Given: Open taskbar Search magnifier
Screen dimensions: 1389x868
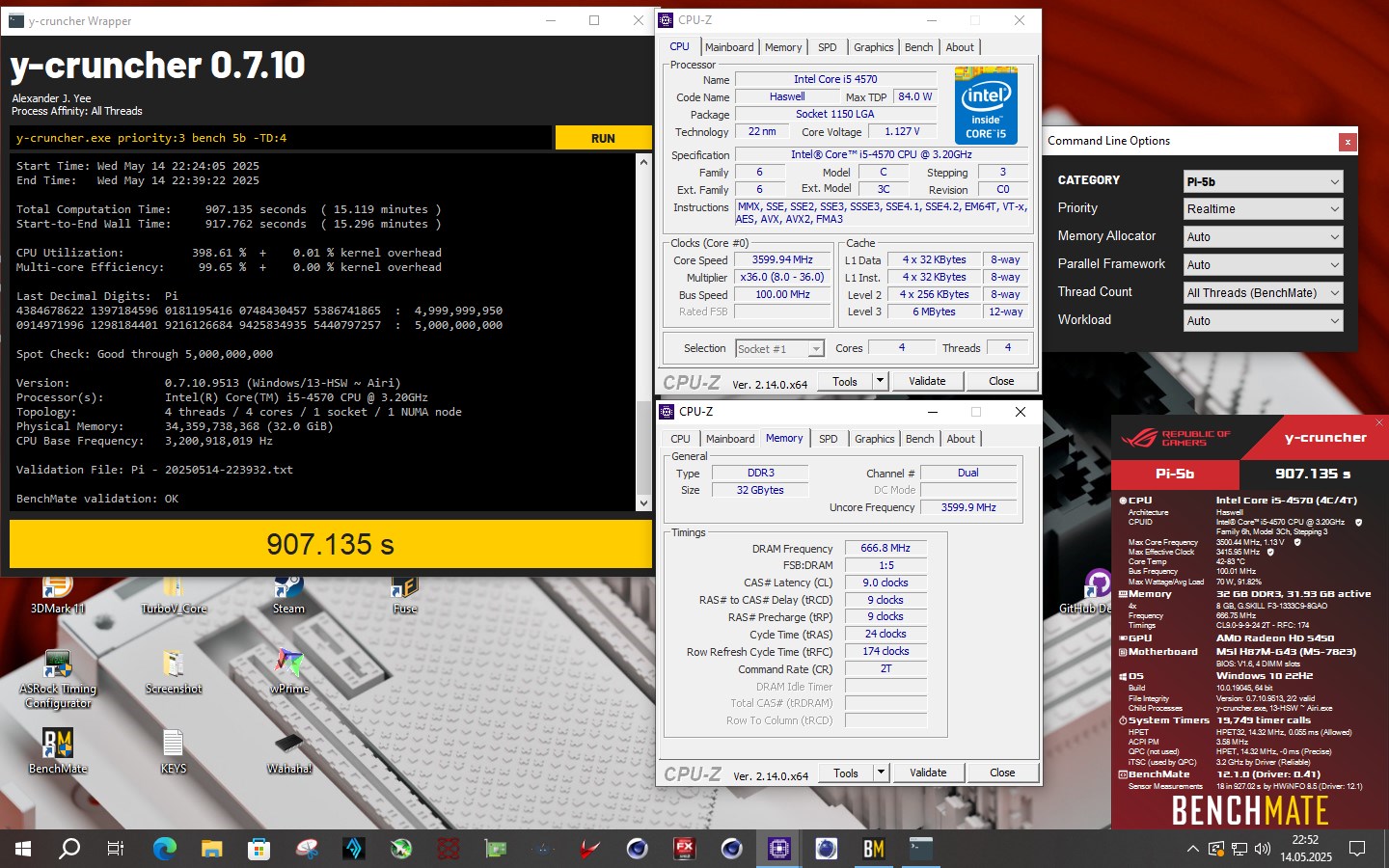Looking at the screenshot, I should 69,849.
